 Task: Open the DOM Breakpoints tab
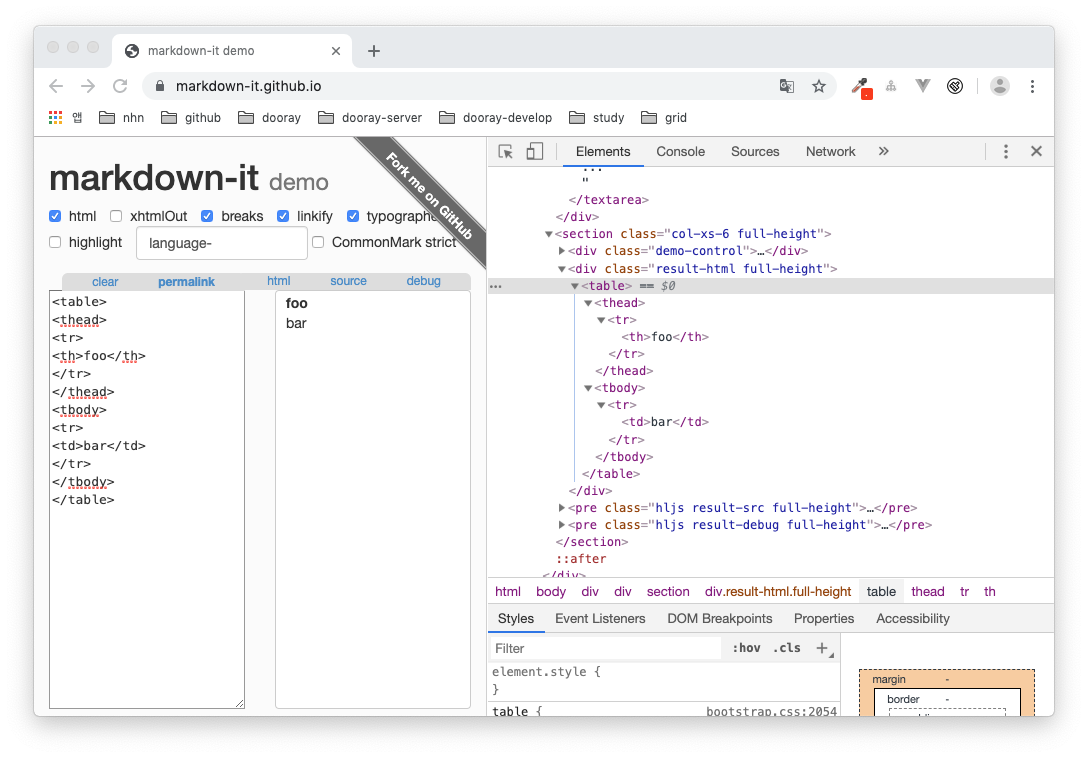coord(720,618)
